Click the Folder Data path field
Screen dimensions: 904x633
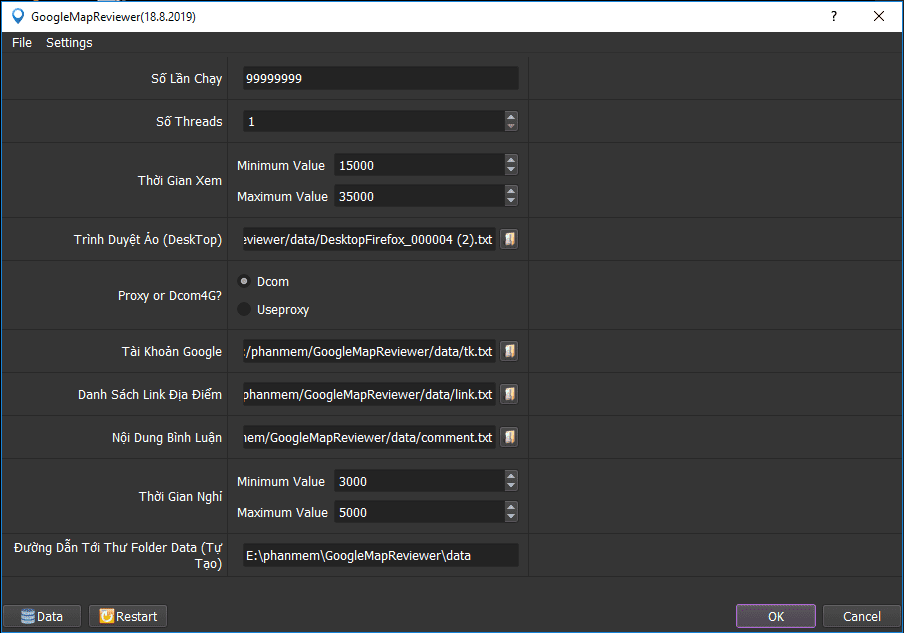pyautogui.click(x=380, y=555)
